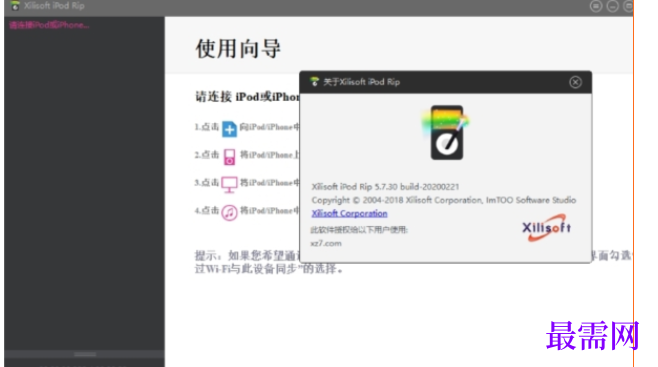This screenshot has width=658, height=367.
Task: Click the sidebar bottom resize handle bar
Action: [x=85, y=354]
